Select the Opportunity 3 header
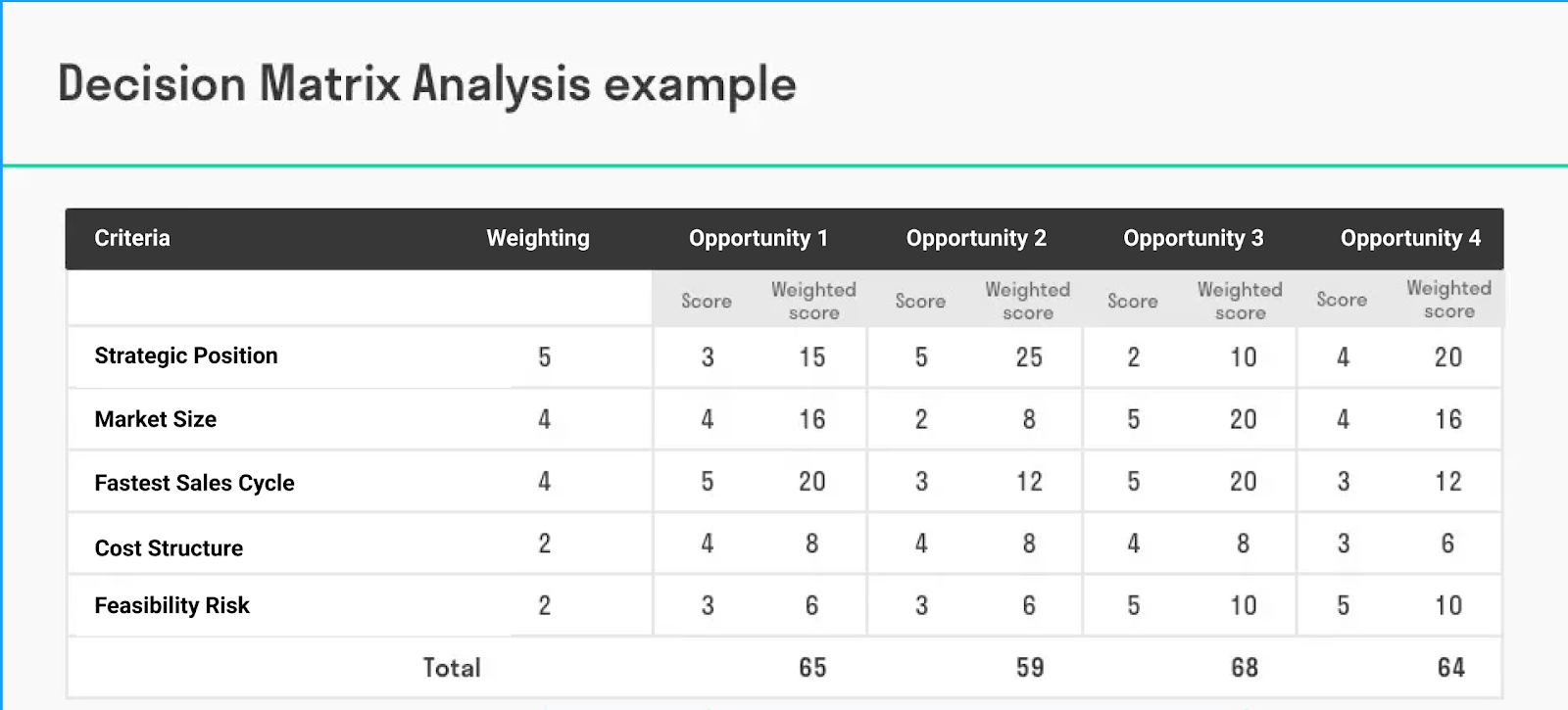Viewport: 1568px width, 710px height. tap(1193, 238)
